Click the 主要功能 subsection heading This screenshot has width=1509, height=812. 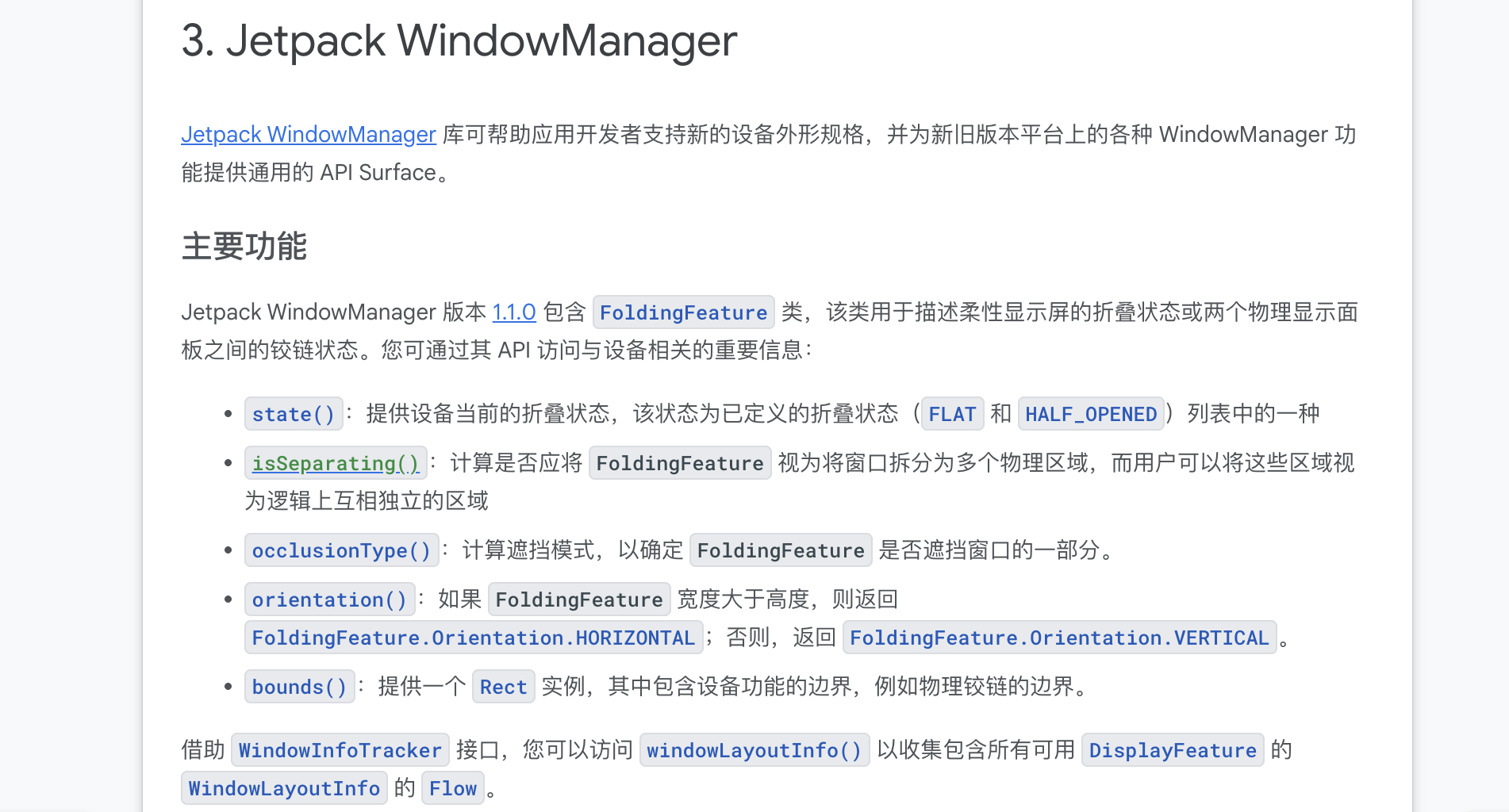[x=244, y=247]
